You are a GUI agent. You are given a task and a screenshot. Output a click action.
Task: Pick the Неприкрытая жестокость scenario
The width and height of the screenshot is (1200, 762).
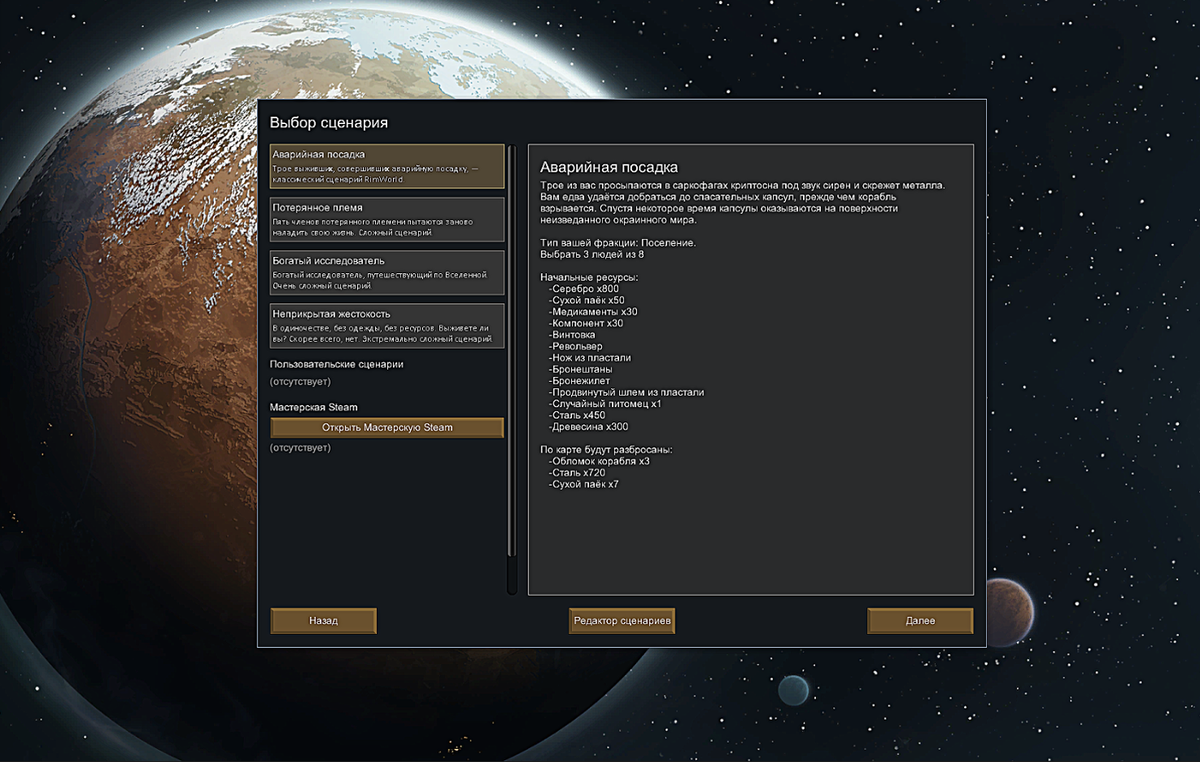(387, 326)
